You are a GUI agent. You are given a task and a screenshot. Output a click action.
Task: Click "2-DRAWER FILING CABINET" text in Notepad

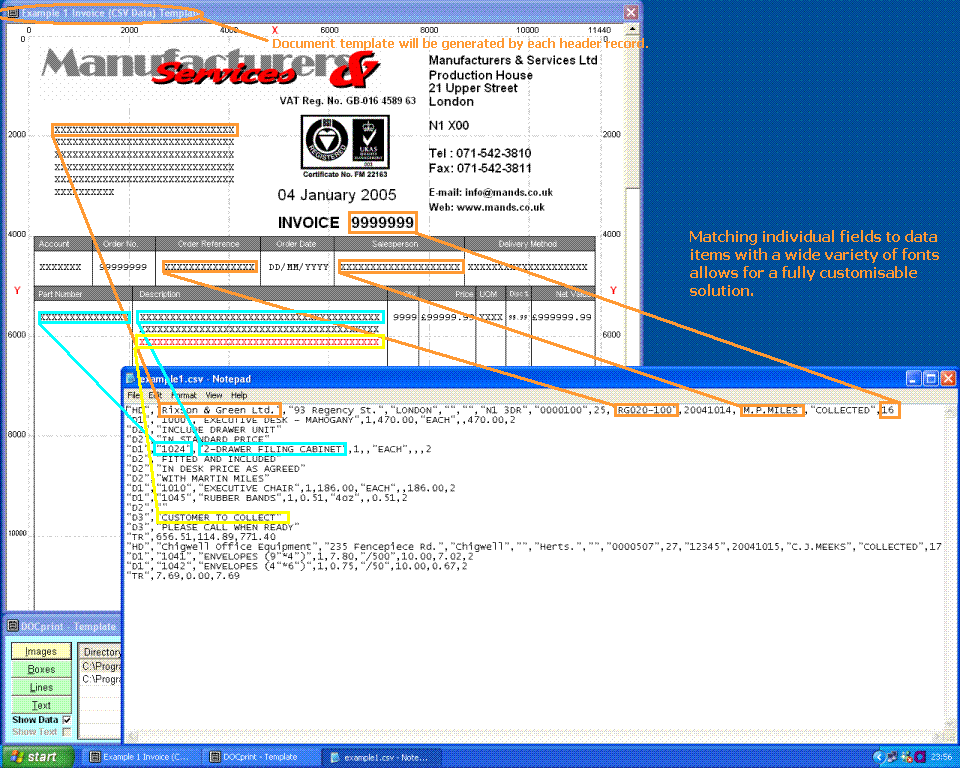(x=272, y=449)
